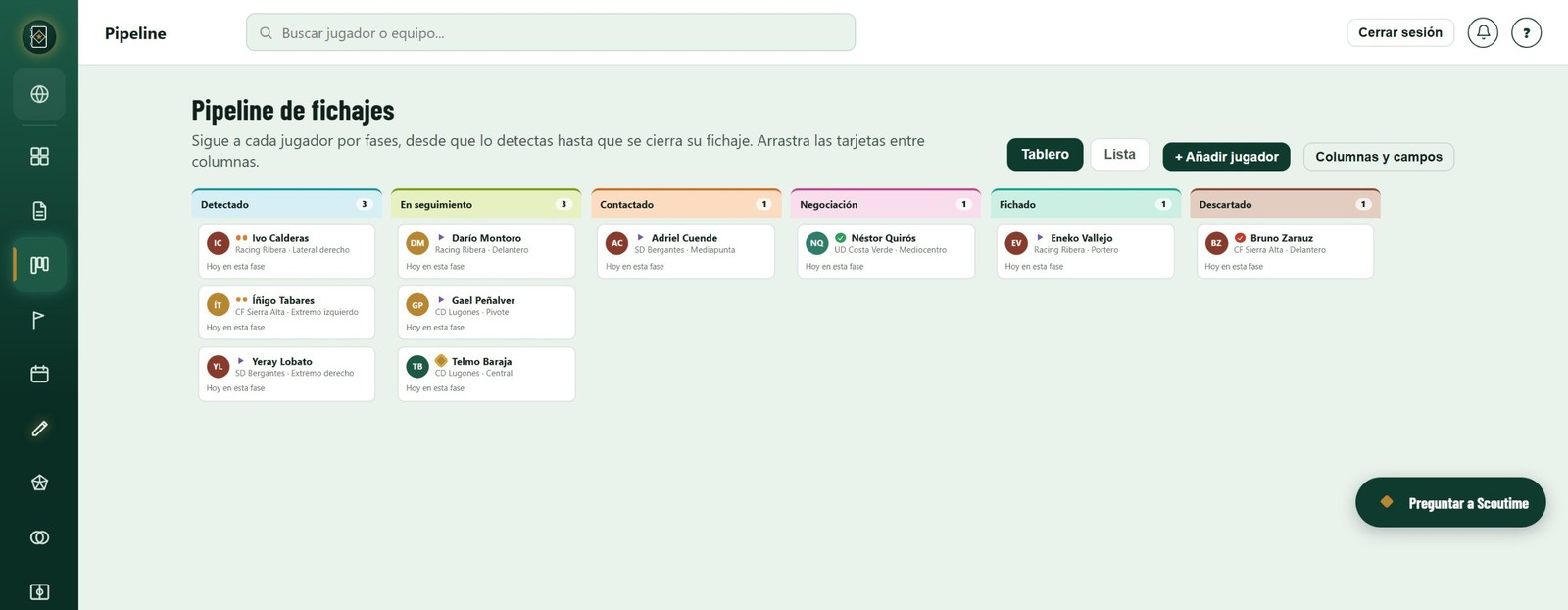Click the Fichado column header
The image size is (1568, 610).
[1086, 204]
